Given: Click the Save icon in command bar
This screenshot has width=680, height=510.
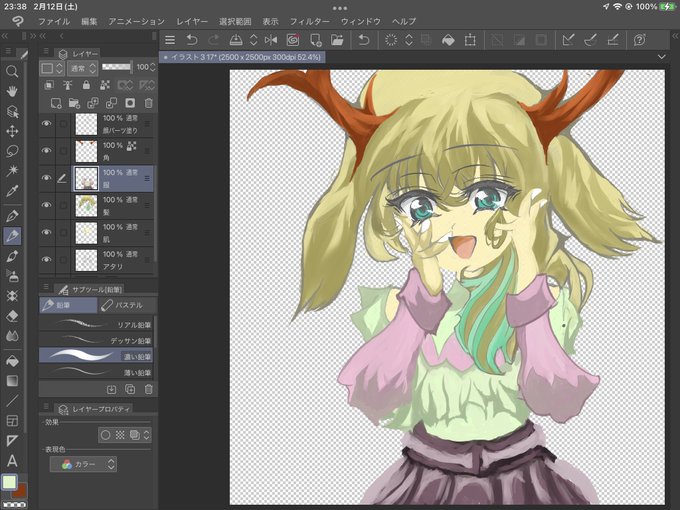Looking at the screenshot, I should 235,40.
